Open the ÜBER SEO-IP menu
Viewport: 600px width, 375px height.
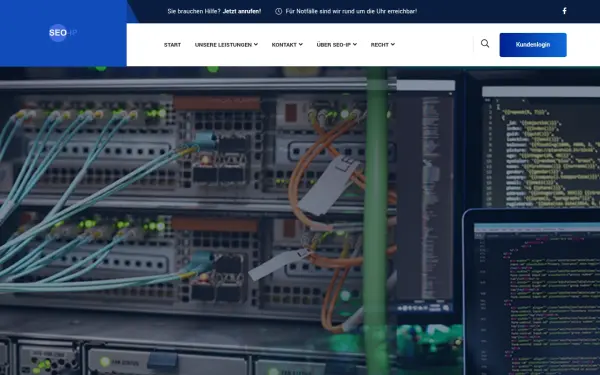tap(337, 45)
